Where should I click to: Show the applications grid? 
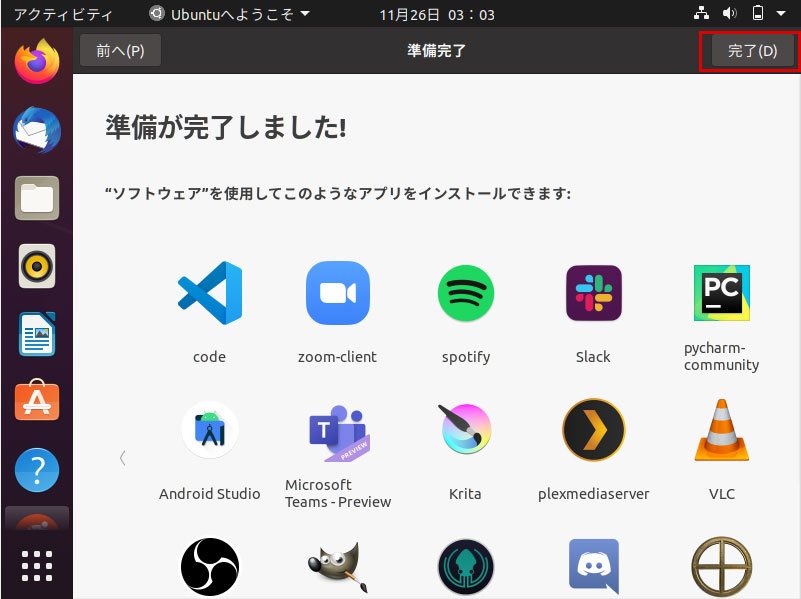37,566
